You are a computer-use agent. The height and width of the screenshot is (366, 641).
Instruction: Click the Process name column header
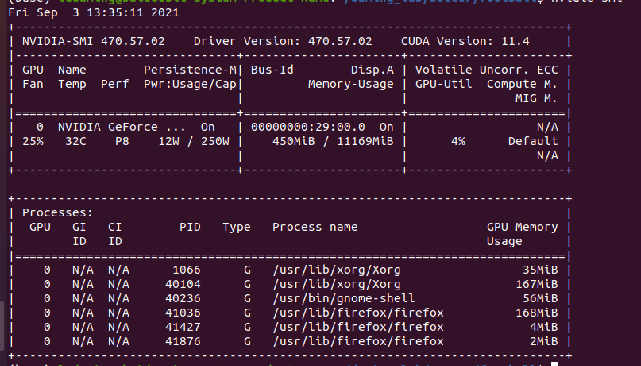click(315, 227)
